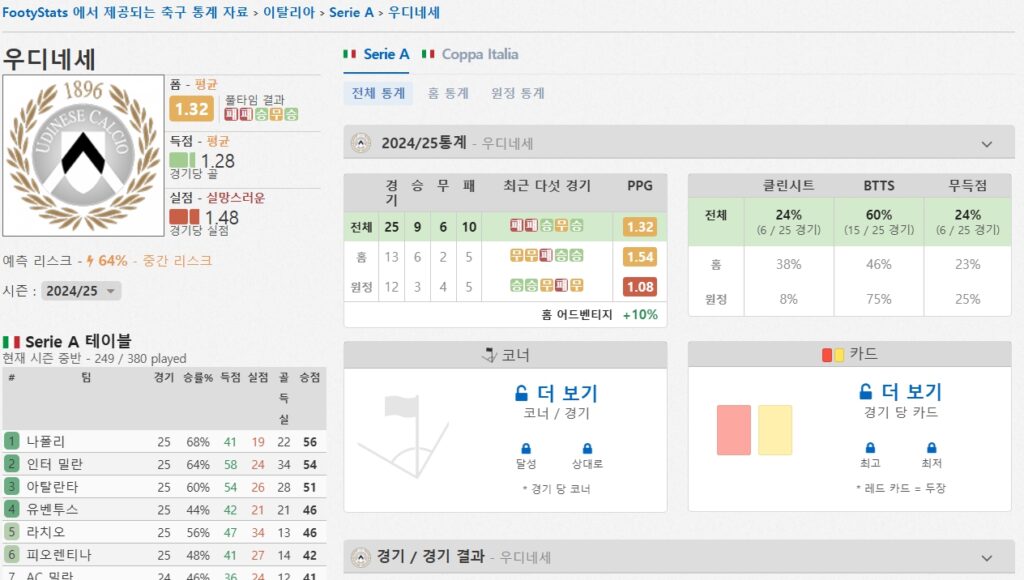Viewport: 1024px width, 580px height.
Task: Click the 풀타임 결과 form icons
Action: [x=261, y=114]
